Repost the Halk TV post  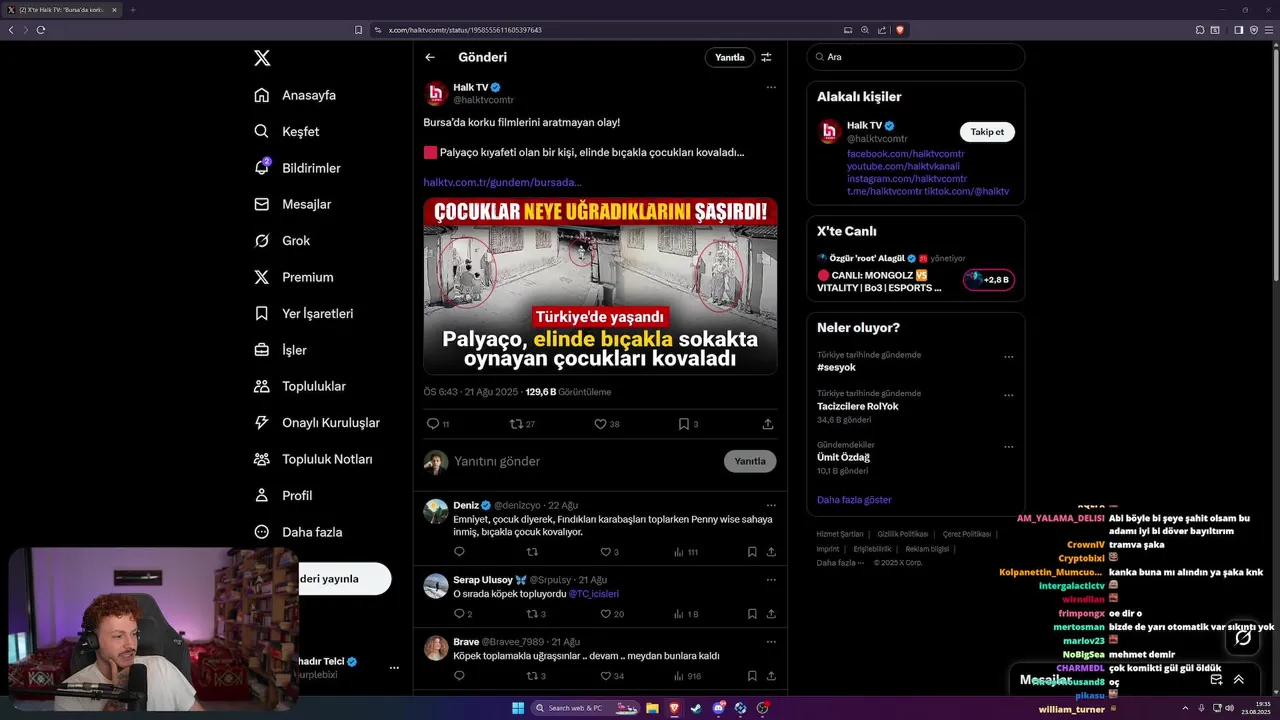point(516,424)
